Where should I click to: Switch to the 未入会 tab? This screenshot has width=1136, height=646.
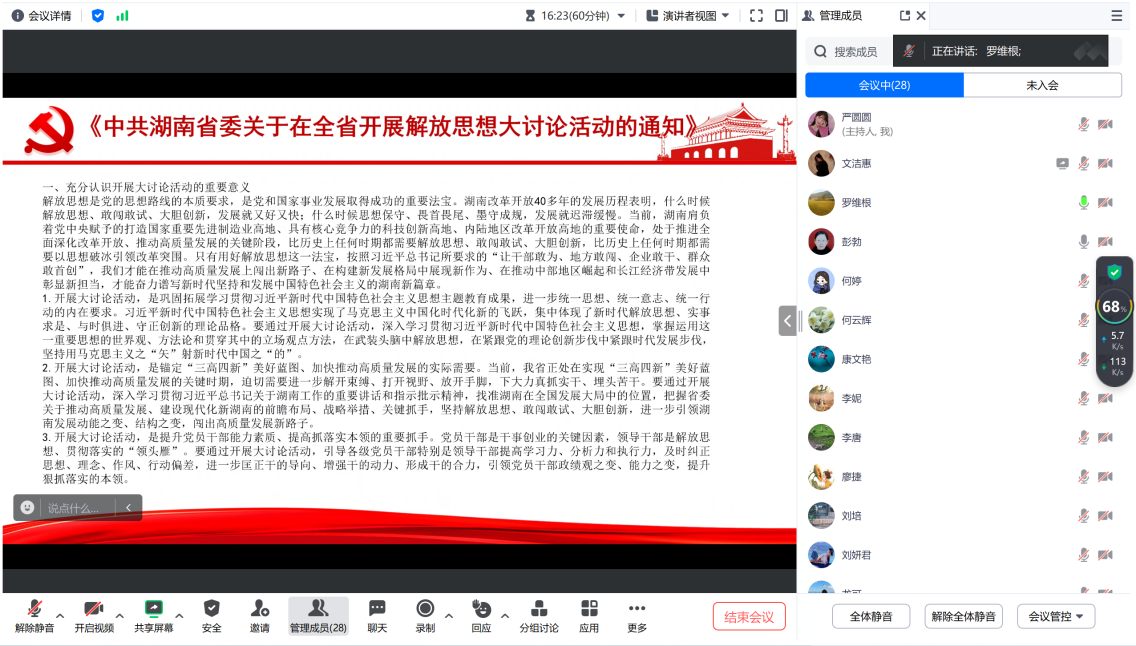pos(1042,86)
